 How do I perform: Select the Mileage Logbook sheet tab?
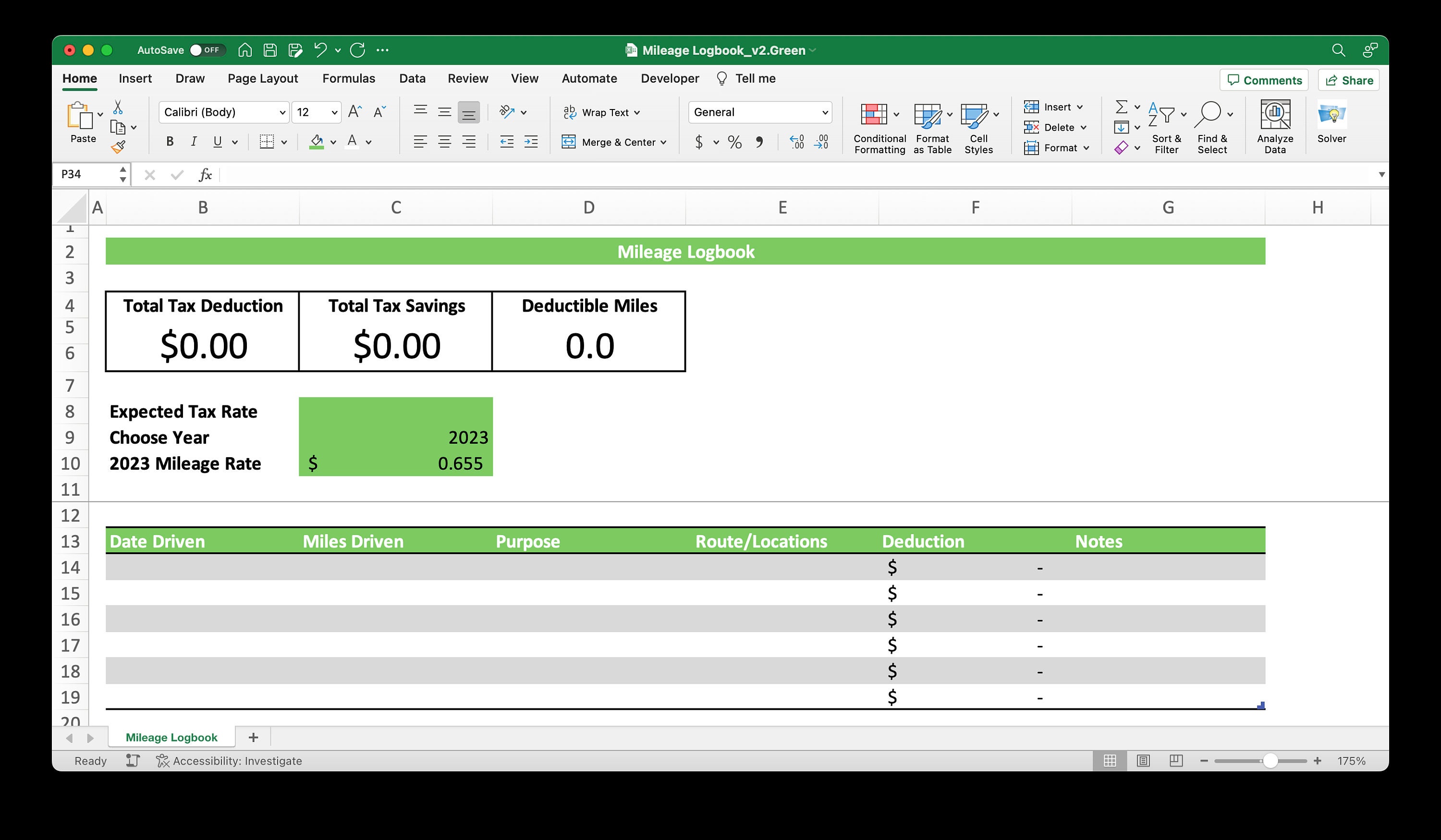(171, 737)
